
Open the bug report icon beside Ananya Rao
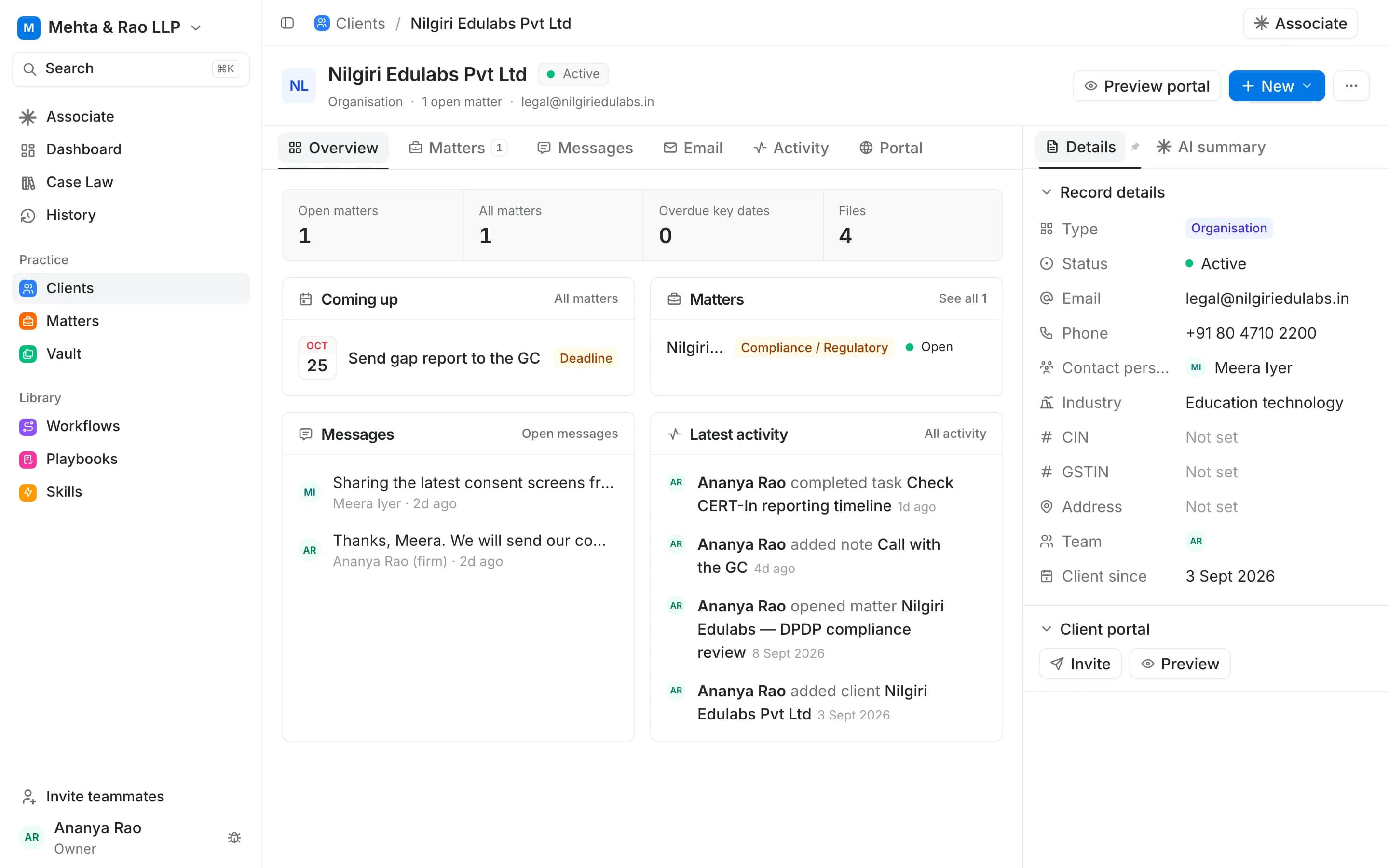point(234,838)
